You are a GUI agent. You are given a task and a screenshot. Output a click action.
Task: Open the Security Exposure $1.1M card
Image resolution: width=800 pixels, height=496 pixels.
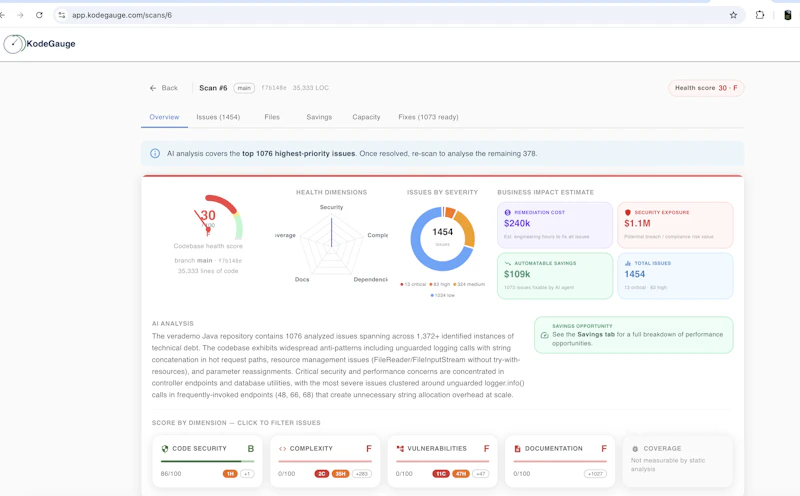[x=676, y=225]
